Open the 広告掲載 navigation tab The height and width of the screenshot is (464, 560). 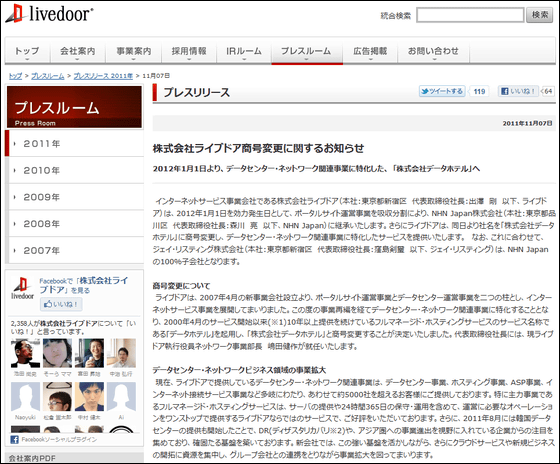[370, 51]
